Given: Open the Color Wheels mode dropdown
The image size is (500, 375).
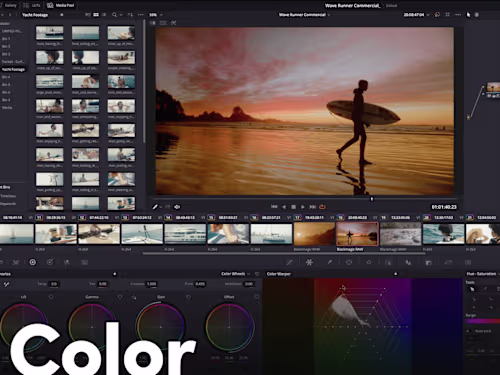Looking at the screenshot, I should [235, 274].
